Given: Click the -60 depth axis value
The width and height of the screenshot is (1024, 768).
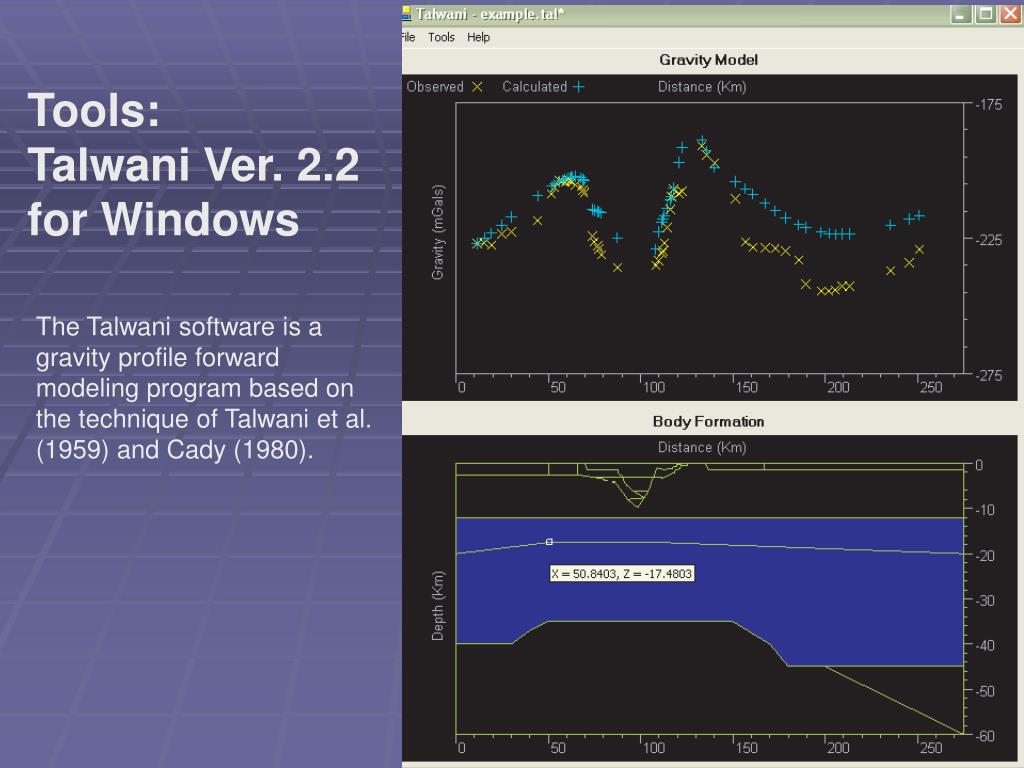Looking at the screenshot, I should [x=985, y=736].
